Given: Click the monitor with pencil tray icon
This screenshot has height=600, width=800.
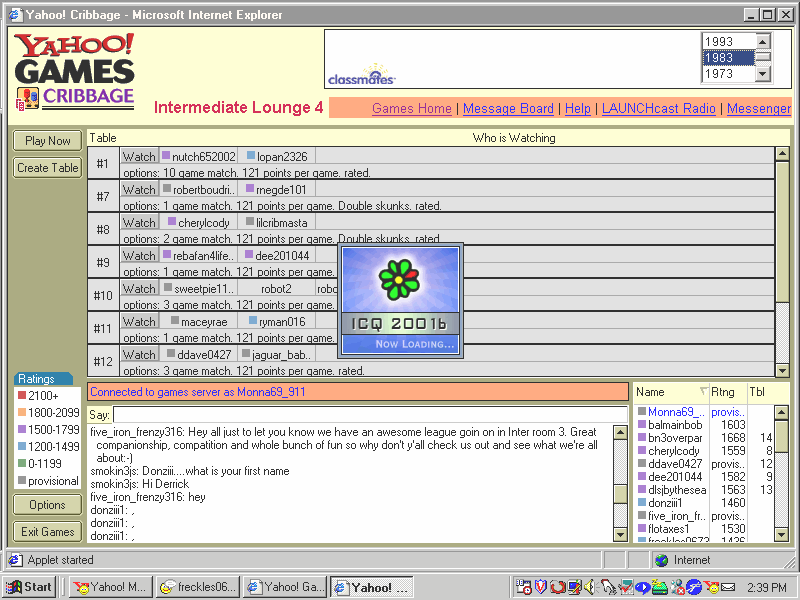Looking at the screenshot, I should click(574, 587).
